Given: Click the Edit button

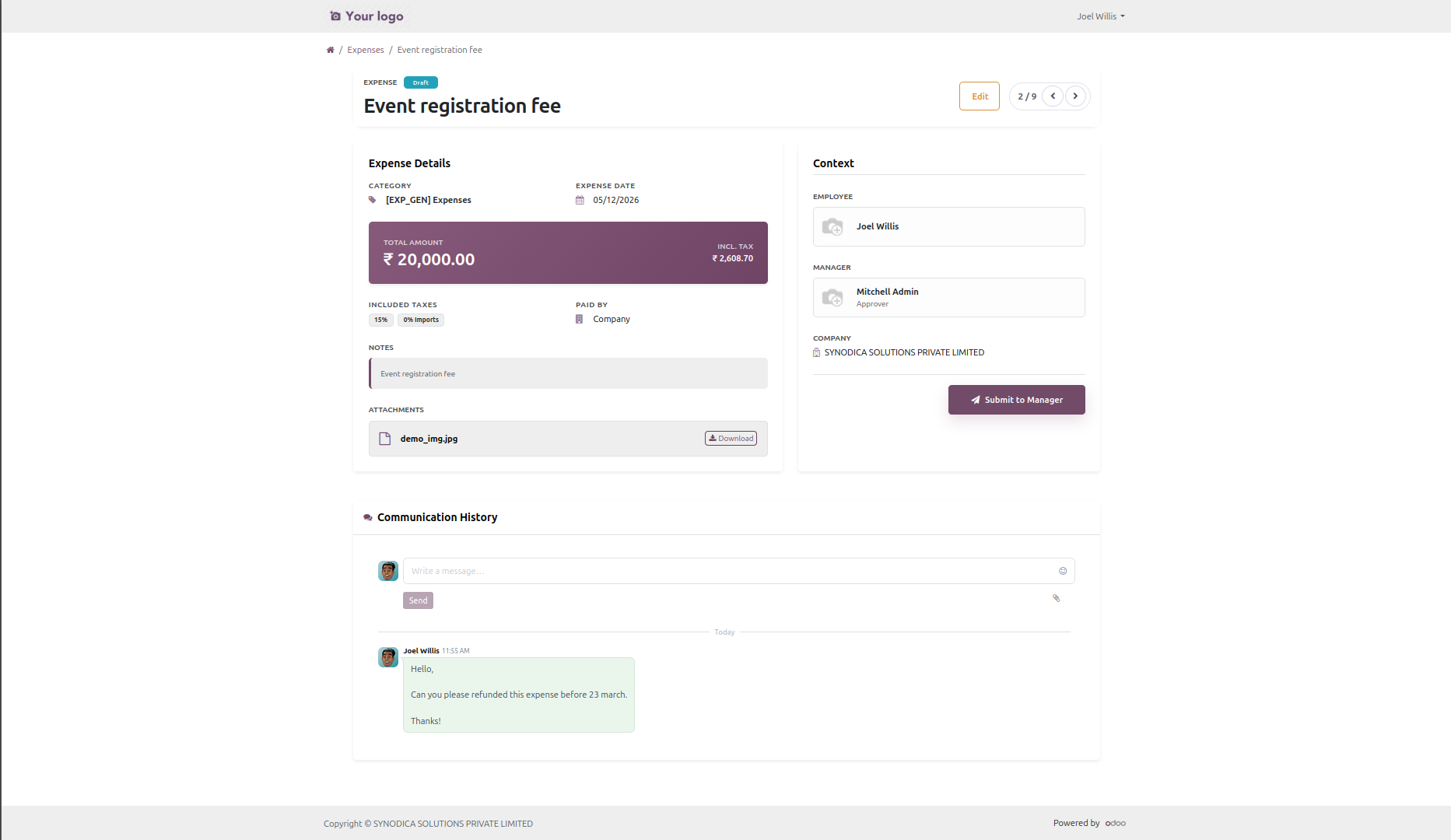Looking at the screenshot, I should pos(980,96).
